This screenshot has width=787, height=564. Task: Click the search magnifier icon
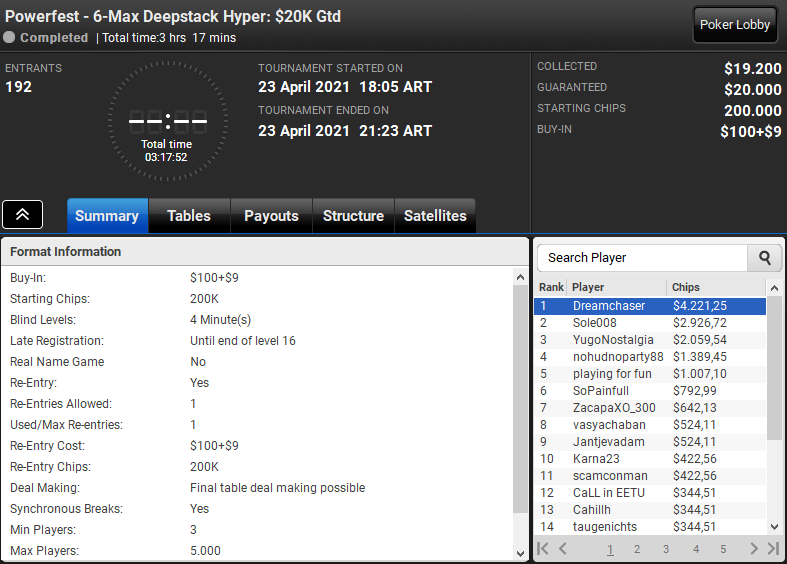pos(764,257)
